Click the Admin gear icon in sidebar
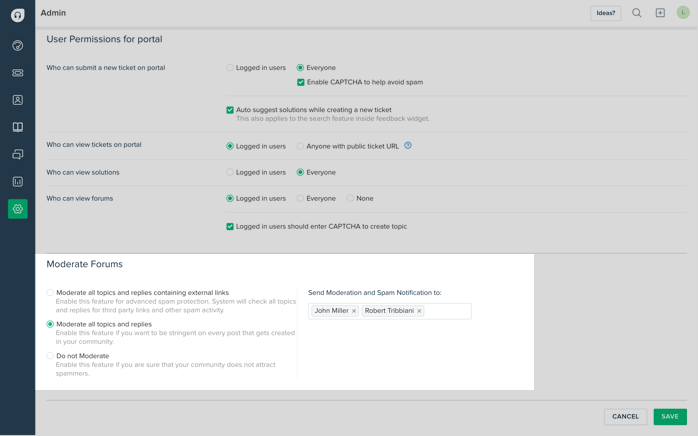The image size is (698, 436). [18, 209]
